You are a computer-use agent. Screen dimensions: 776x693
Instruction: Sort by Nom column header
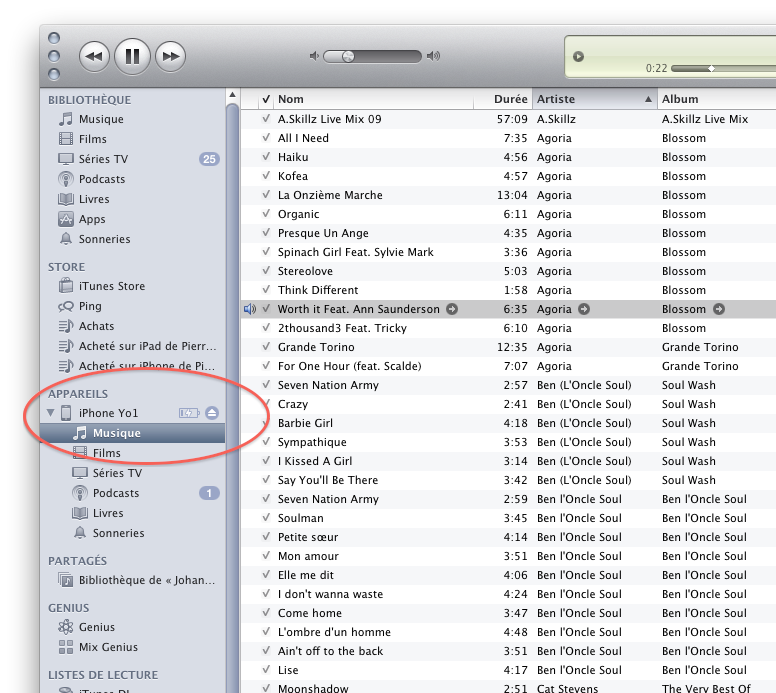tap(374, 99)
